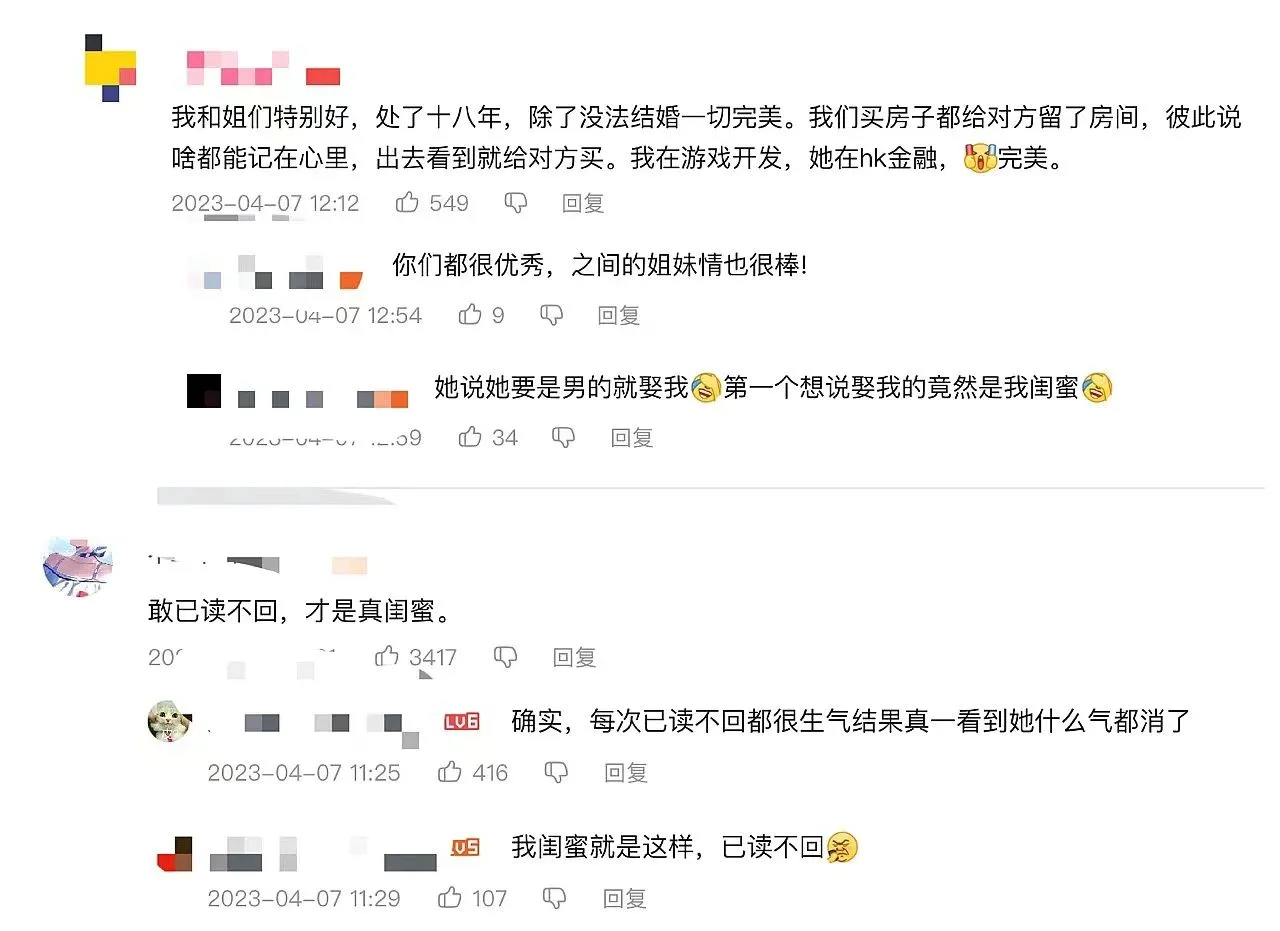Screen dimensions: 1280x931
Task: Dislike the comment about eighteen-year friendship
Action: [516, 203]
